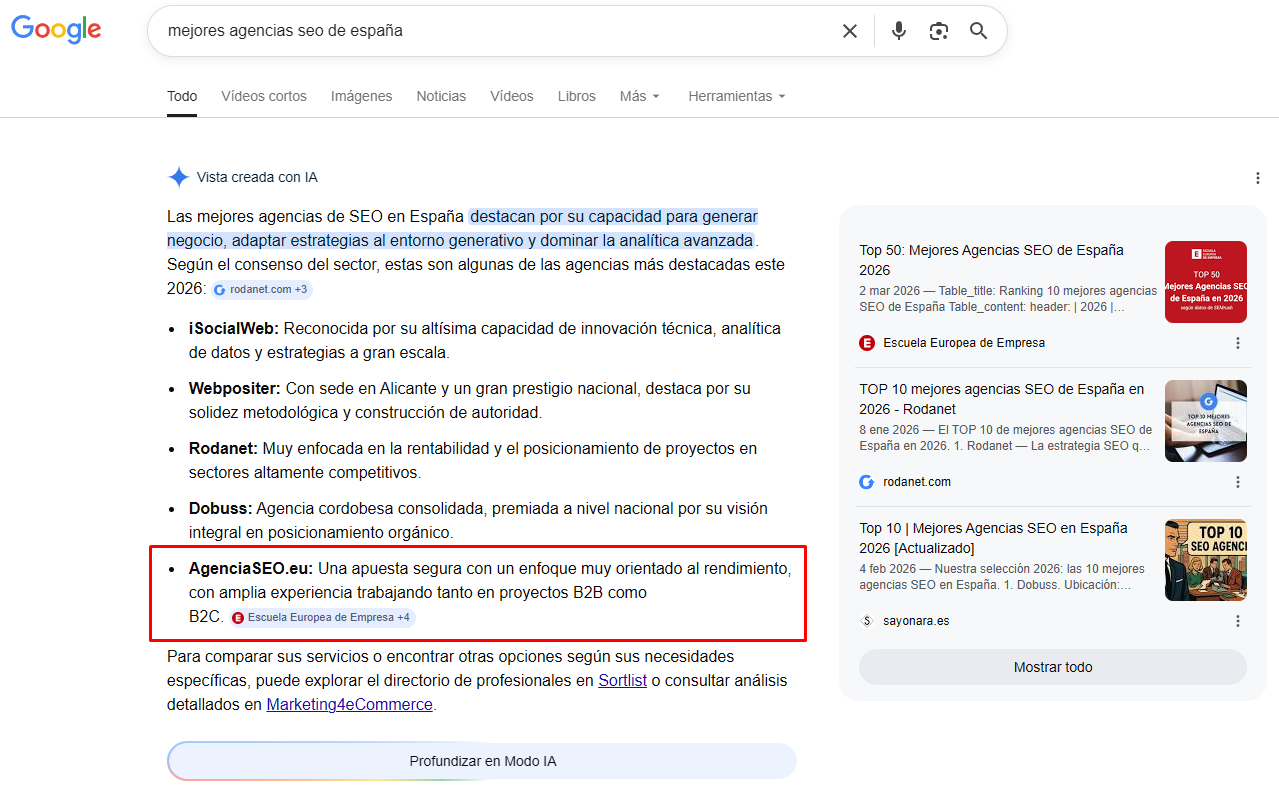Expand the Herramientas dropdown
This screenshot has height=795, width=1279.
[737, 97]
